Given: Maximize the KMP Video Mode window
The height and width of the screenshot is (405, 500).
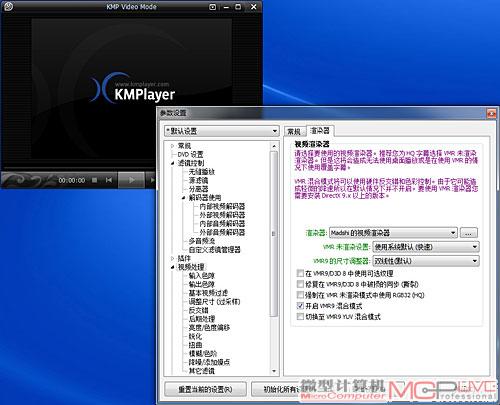Looking at the screenshot, I should pyautogui.click(x=238, y=7).
